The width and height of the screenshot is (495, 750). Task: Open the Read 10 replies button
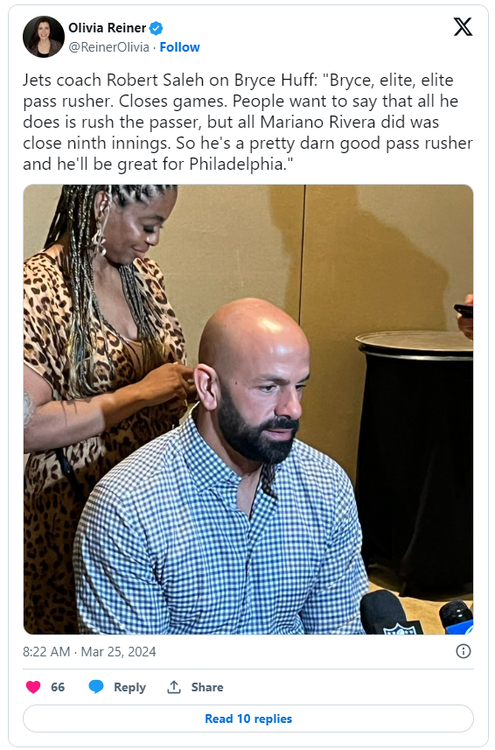(x=248, y=718)
